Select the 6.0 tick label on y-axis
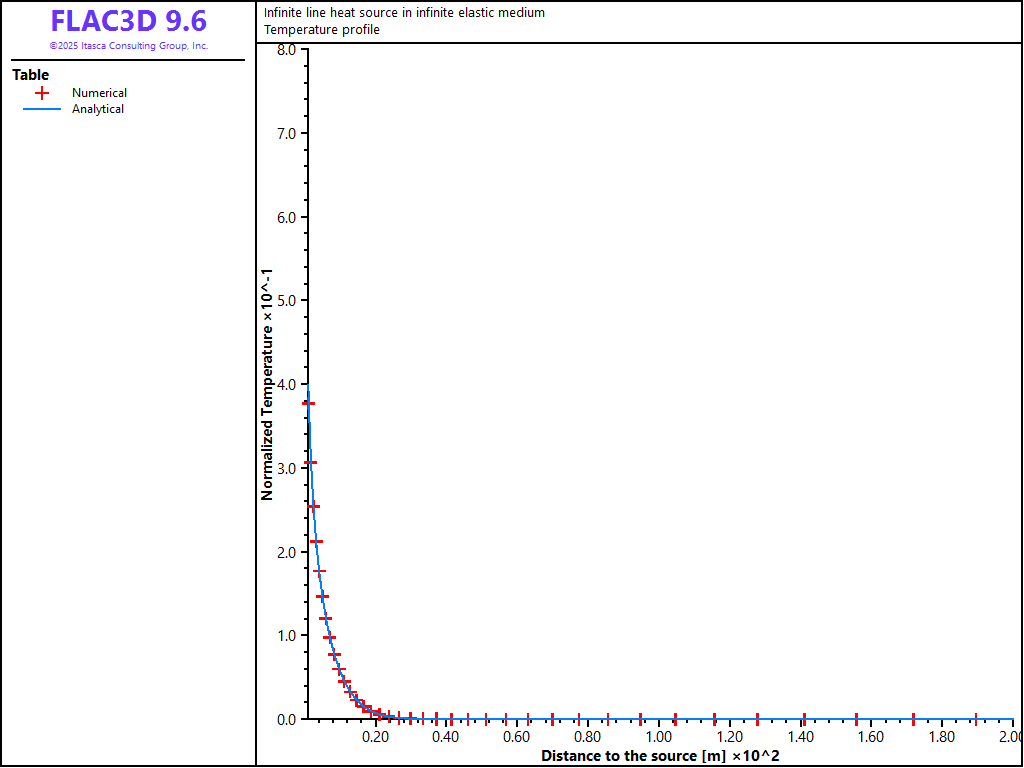Screen dimensions: 1024x768 pyautogui.click(x=285, y=218)
